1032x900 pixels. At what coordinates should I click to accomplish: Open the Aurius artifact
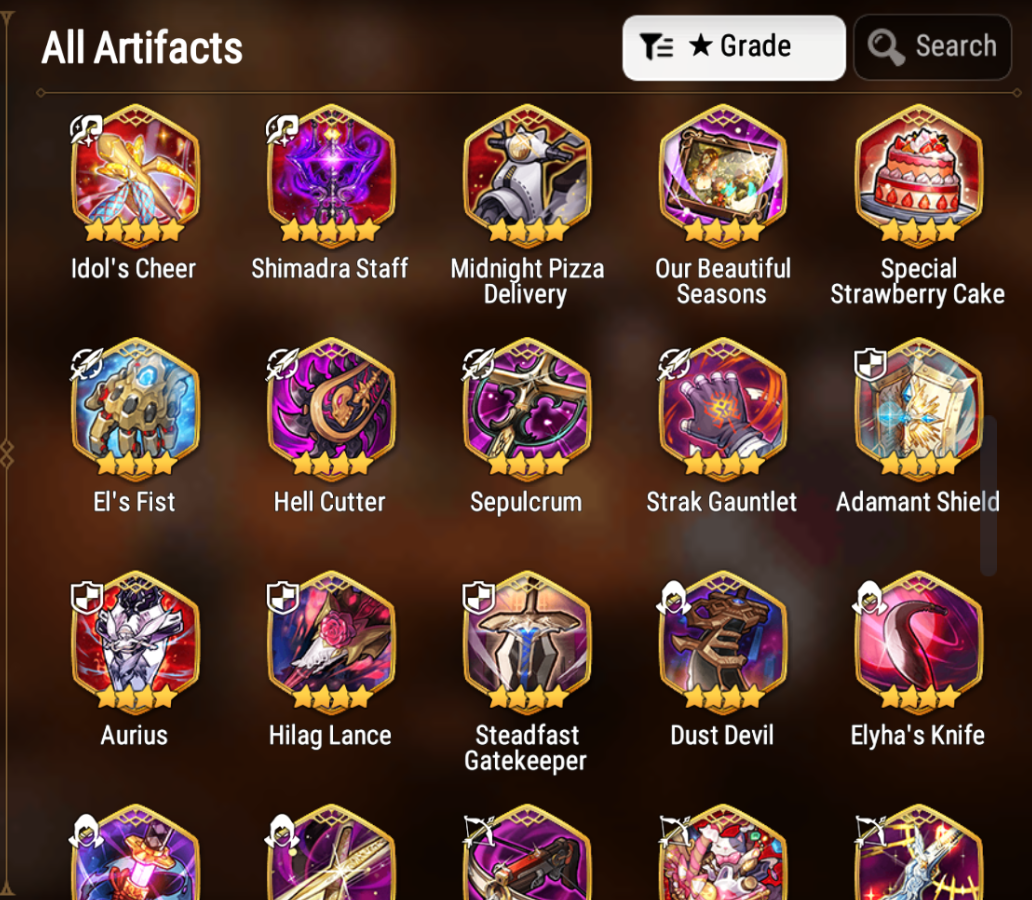tap(135, 643)
